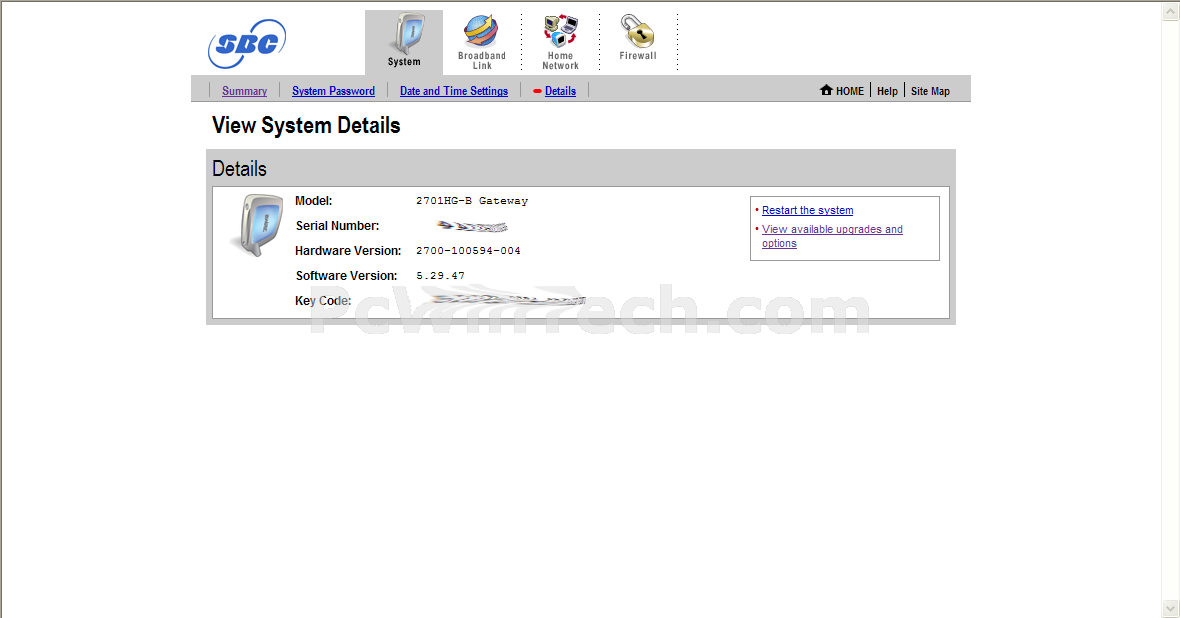Viewport: 1180px width, 618px height.
Task: Select the model value 2701HG-B Gateway
Action: click(x=472, y=201)
